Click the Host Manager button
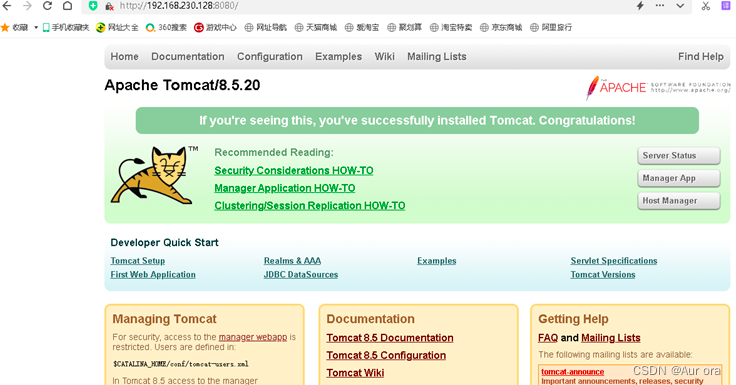This screenshot has width=736, height=385. [x=679, y=200]
